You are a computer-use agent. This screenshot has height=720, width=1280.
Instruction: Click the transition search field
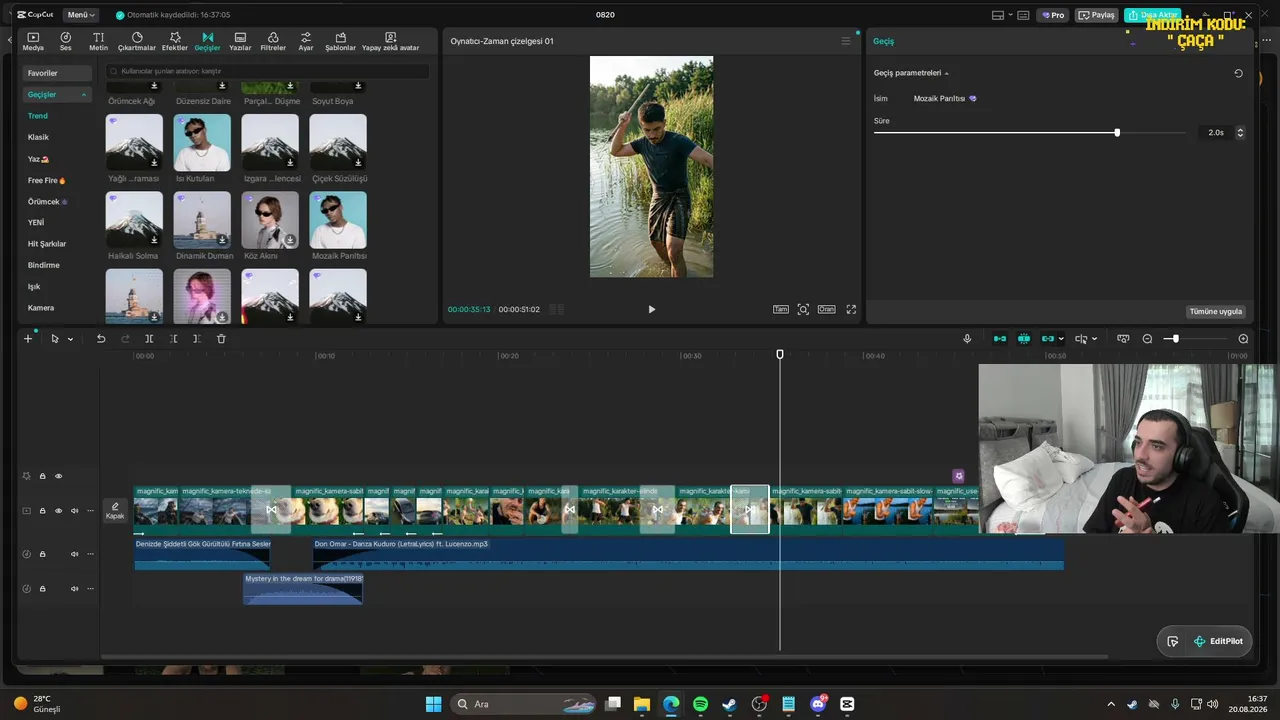[x=269, y=72]
